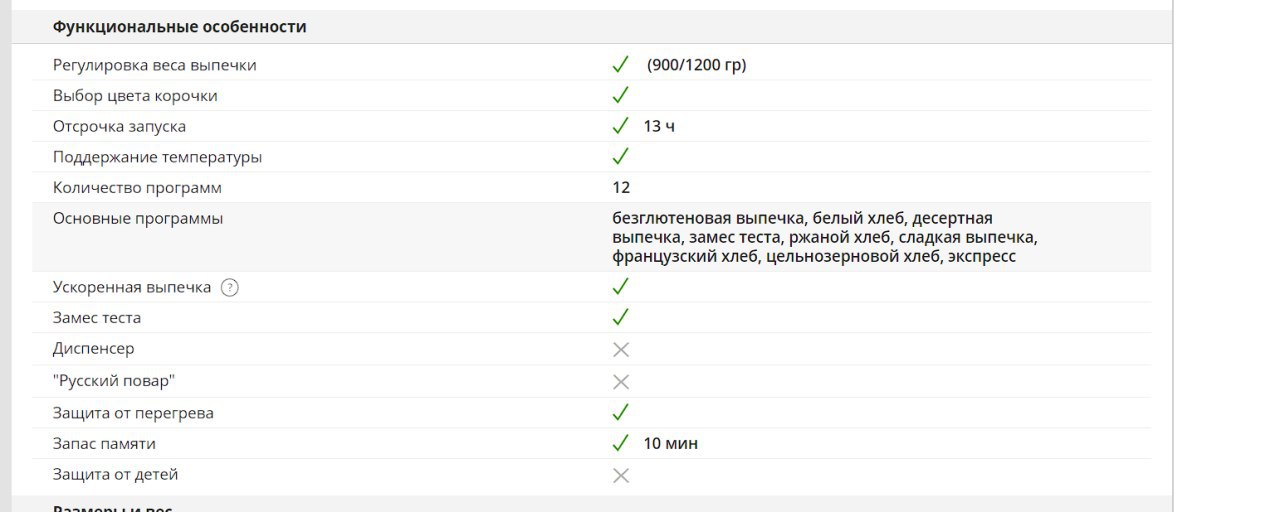The width and height of the screenshot is (1280, 512).
Task: Click the Количество программ value 12
Action: [622, 187]
